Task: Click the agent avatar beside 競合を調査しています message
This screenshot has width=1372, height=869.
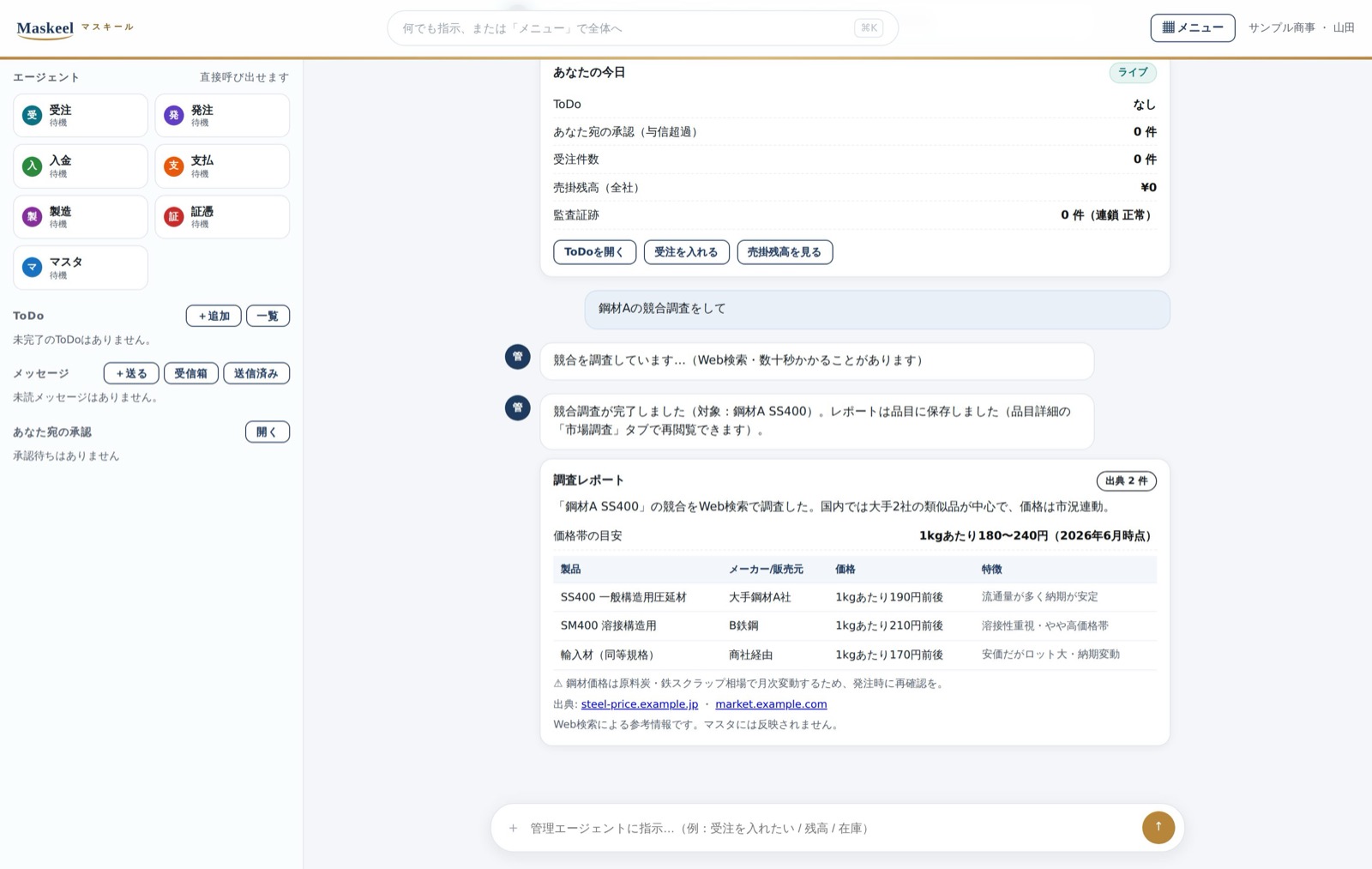Action: click(x=517, y=357)
